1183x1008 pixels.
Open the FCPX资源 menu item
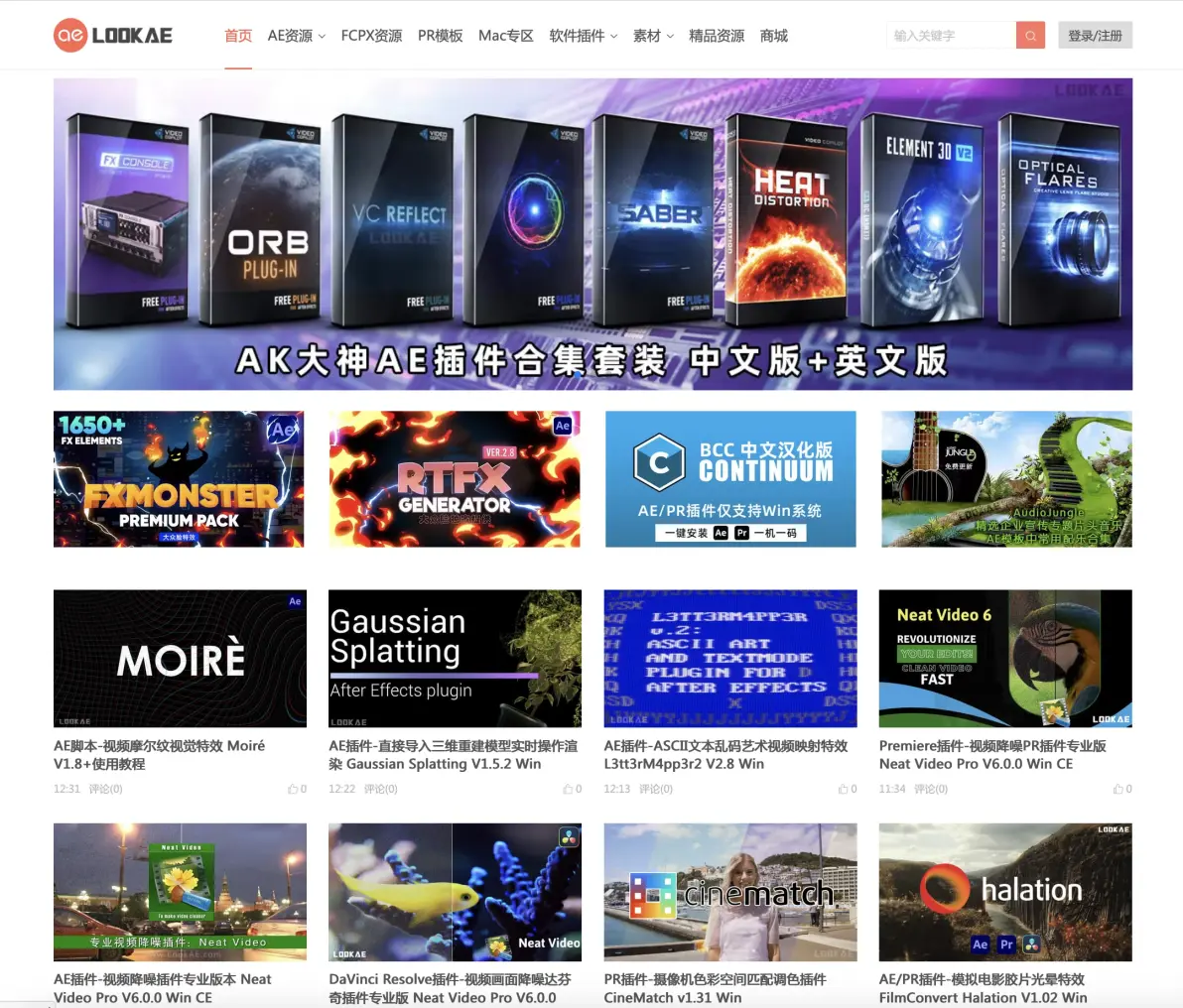click(371, 36)
